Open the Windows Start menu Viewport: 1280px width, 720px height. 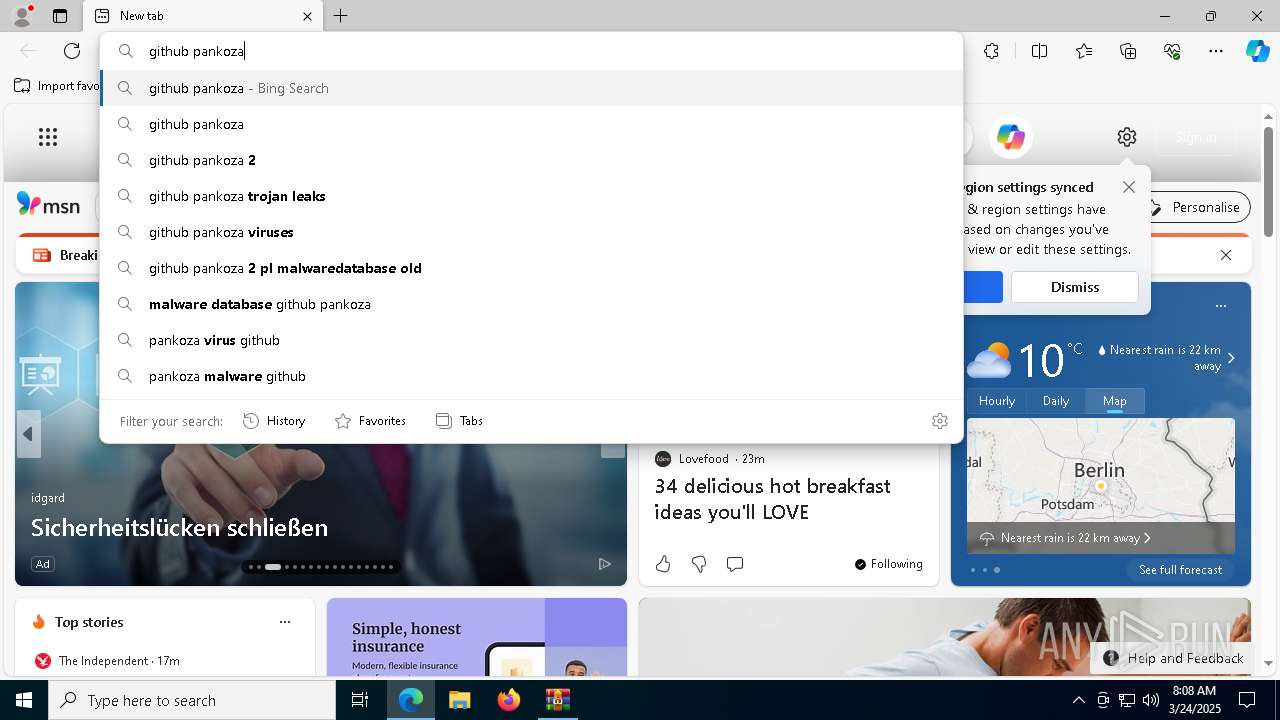24,700
